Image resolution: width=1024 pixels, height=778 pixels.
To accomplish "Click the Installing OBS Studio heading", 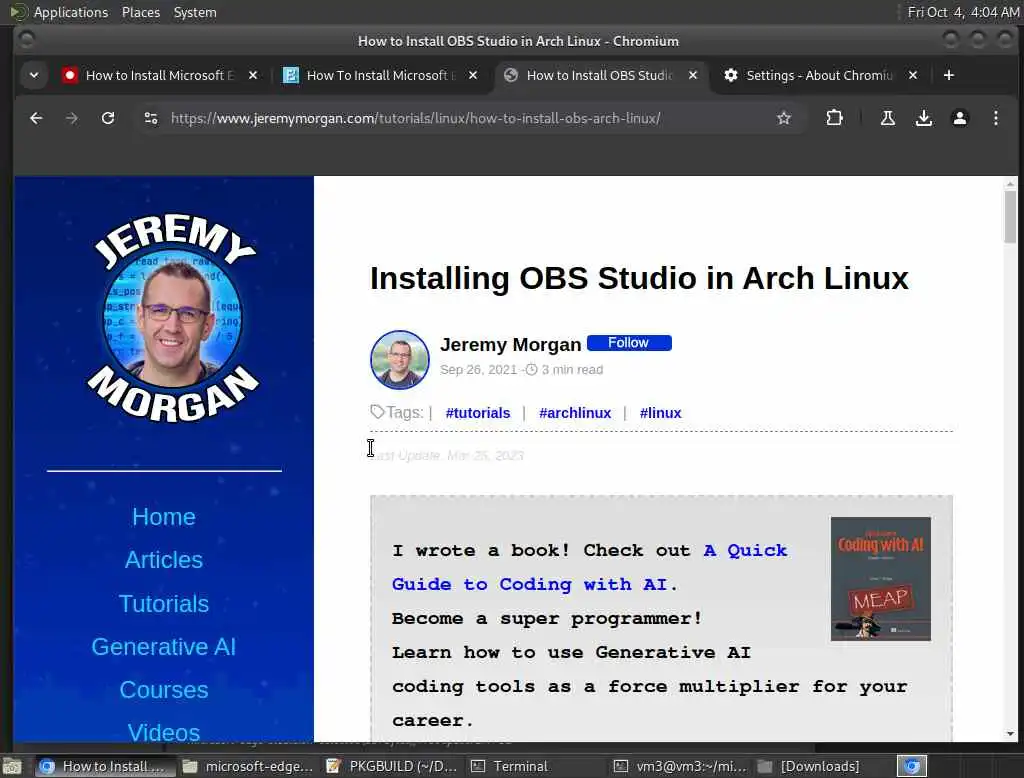I will point(639,278).
